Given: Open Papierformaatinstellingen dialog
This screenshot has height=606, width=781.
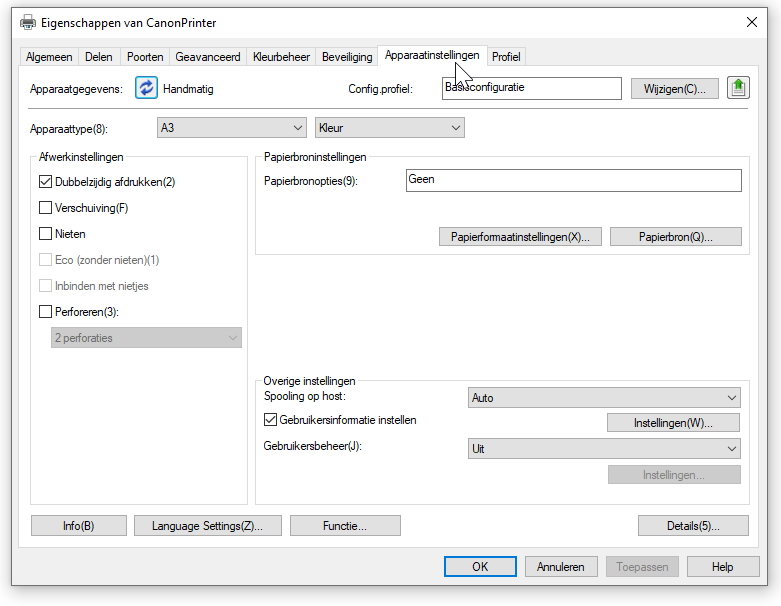Looking at the screenshot, I should point(520,237).
